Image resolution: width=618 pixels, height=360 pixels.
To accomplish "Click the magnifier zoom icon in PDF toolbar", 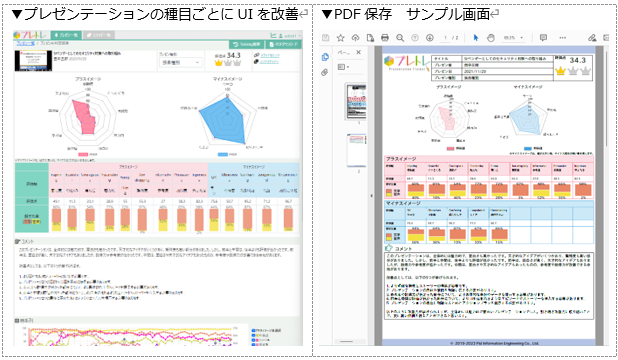I will pos(400,38).
